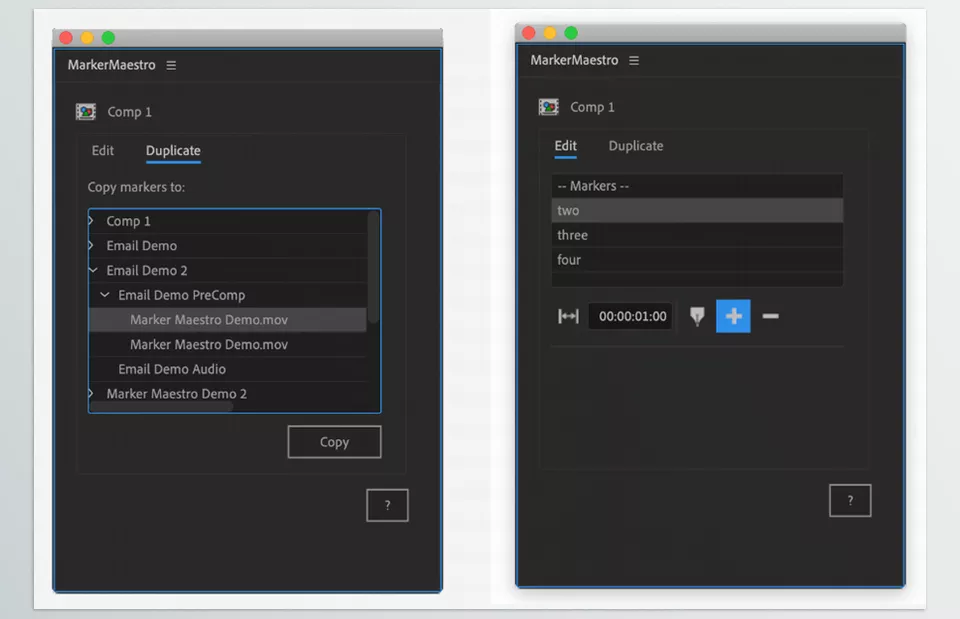Click the marker pin icon beside timecode

pos(697,316)
